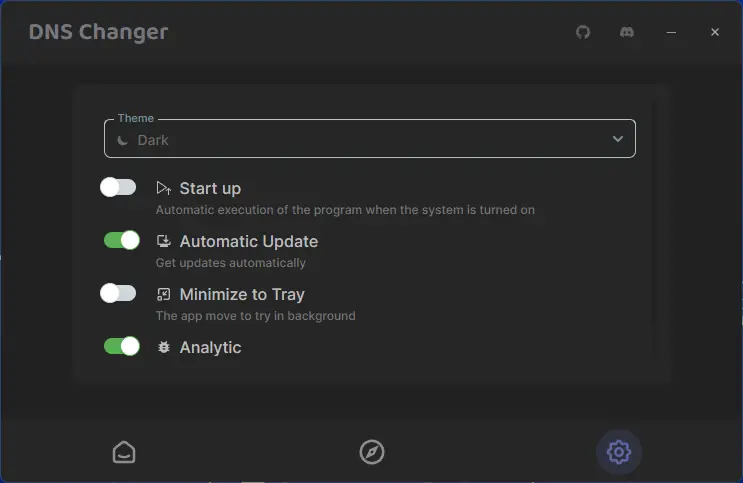Screen dimensions: 743x483
Task: Click the DNS Changer title text
Action: tap(98, 32)
